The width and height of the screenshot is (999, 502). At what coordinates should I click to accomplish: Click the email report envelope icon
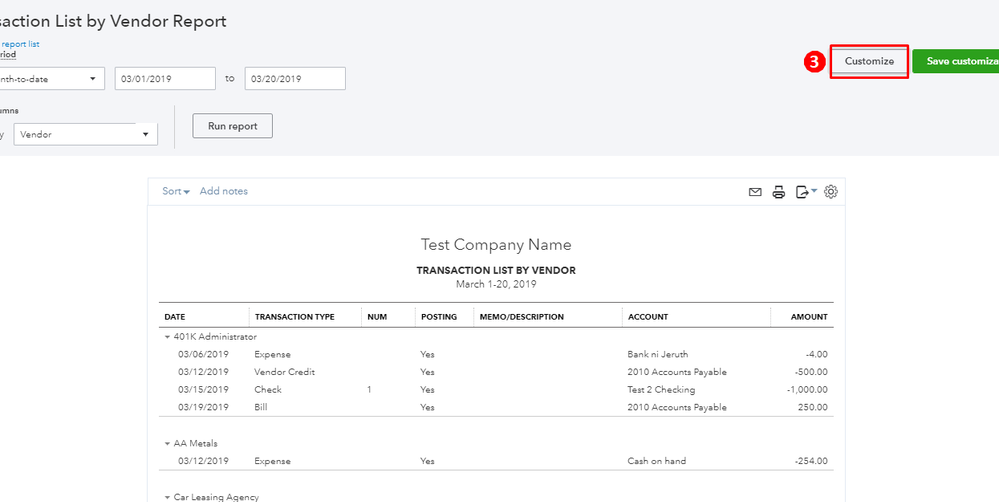pyautogui.click(x=756, y=192)
